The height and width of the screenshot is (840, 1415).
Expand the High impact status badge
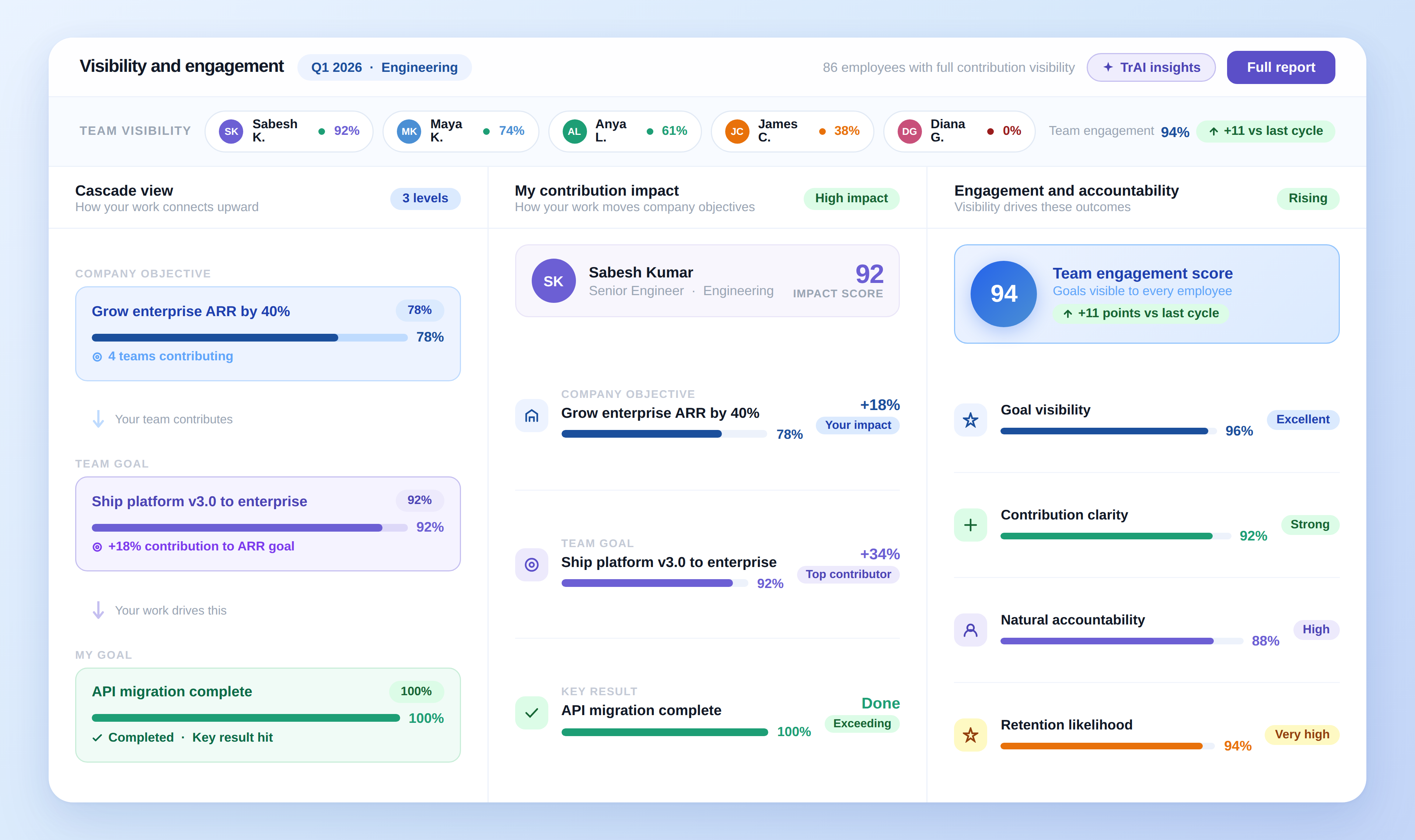pyautogui.click(x=851, y=198)
